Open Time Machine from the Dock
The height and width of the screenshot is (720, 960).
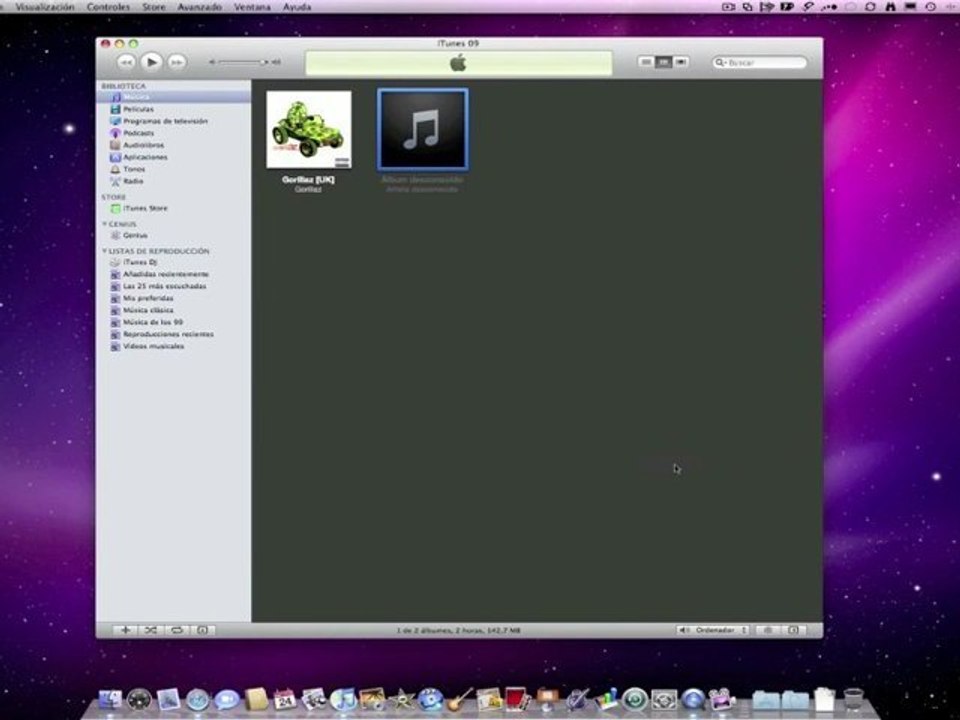coord(635,699)
